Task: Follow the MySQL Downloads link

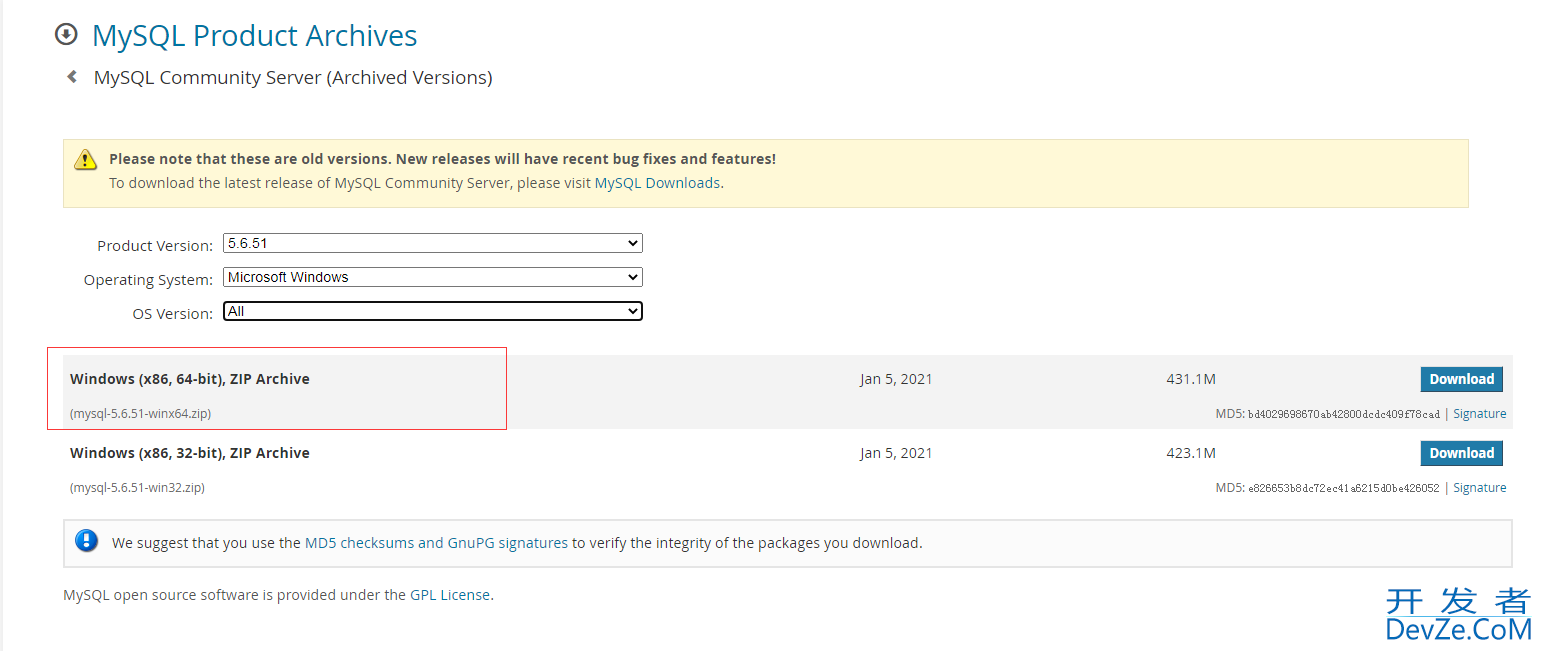Action: click(x=657, y=183)
